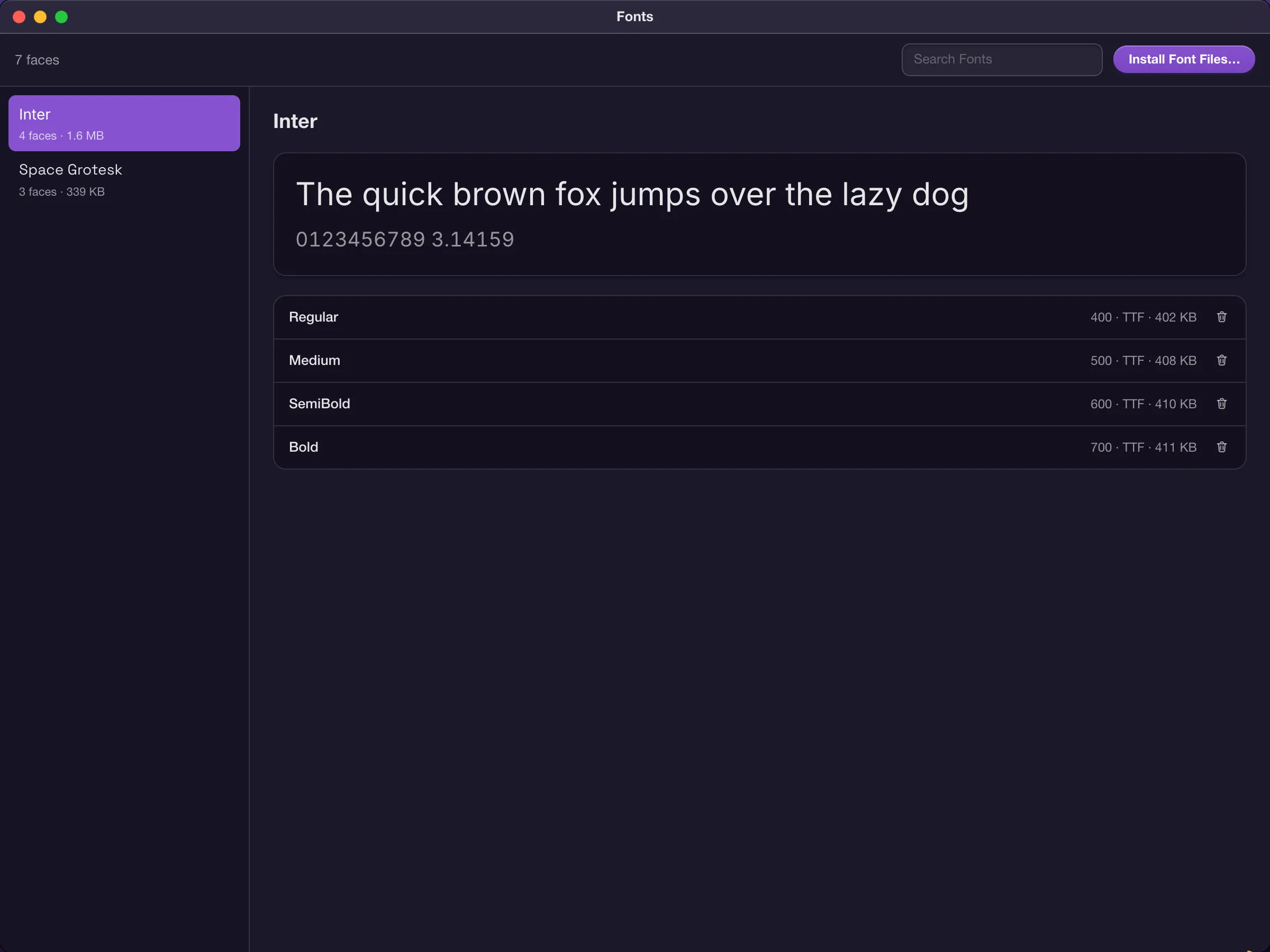Click the Inter heading in detail pane
This screenshot has width=1270, height=952.
click(295, 121)
